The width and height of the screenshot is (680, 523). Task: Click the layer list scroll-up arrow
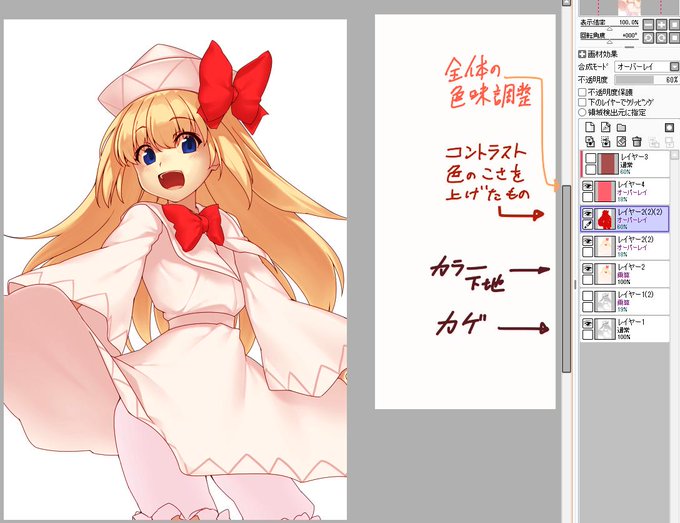tap(674, 154)
